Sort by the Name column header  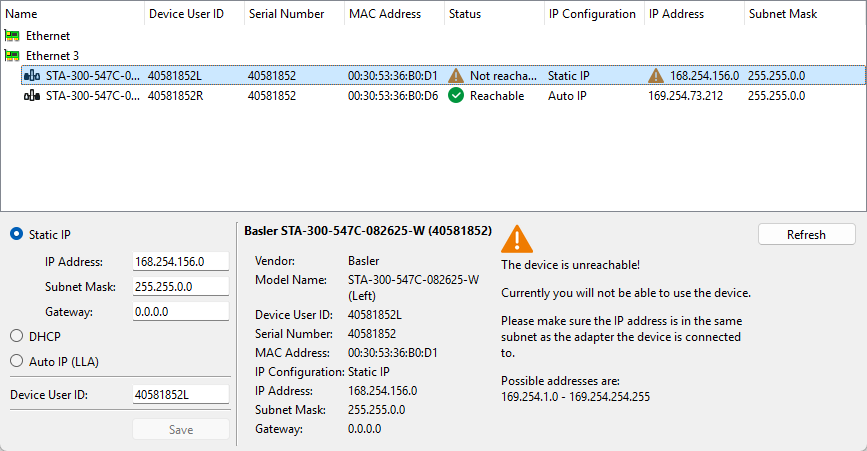click(x=72, y=14)
